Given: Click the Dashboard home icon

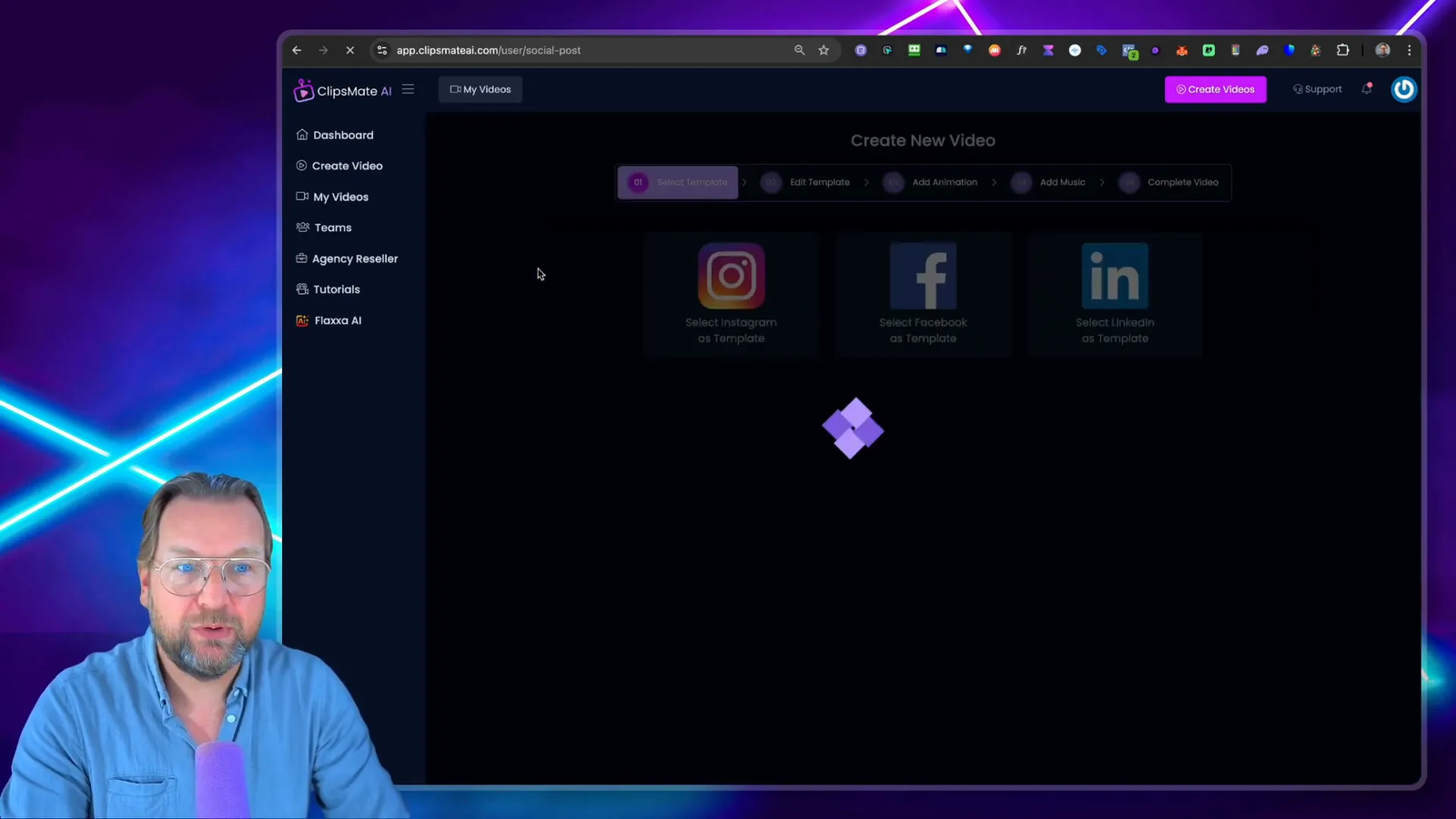Looking at the screenshot, I should [302, 135].
